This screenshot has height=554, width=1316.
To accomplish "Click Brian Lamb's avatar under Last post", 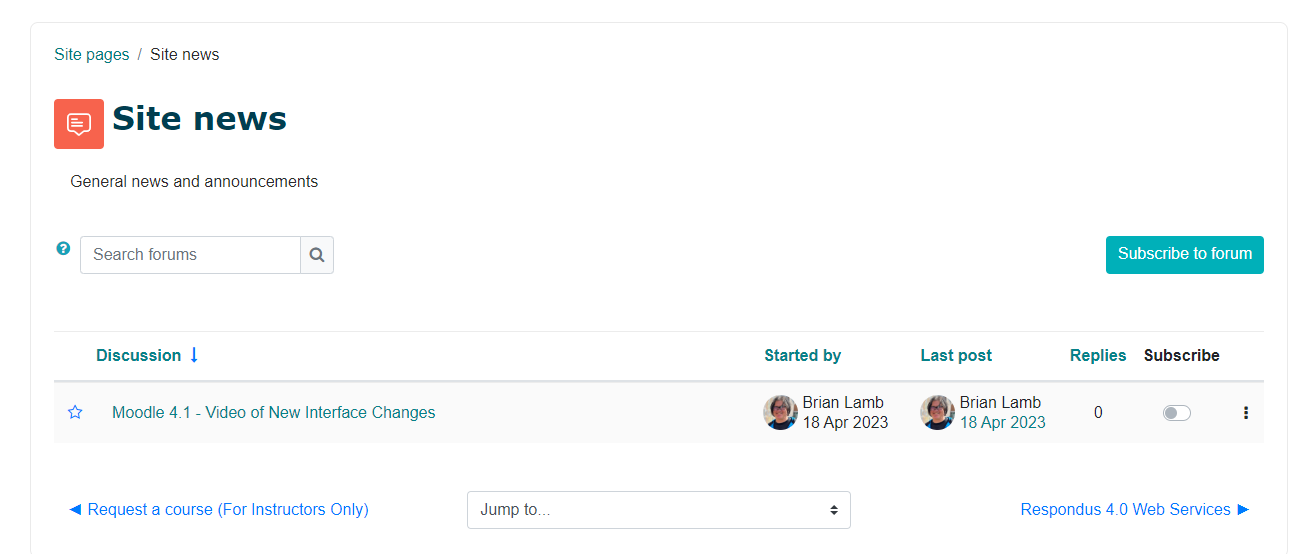I will pos(937,412).
